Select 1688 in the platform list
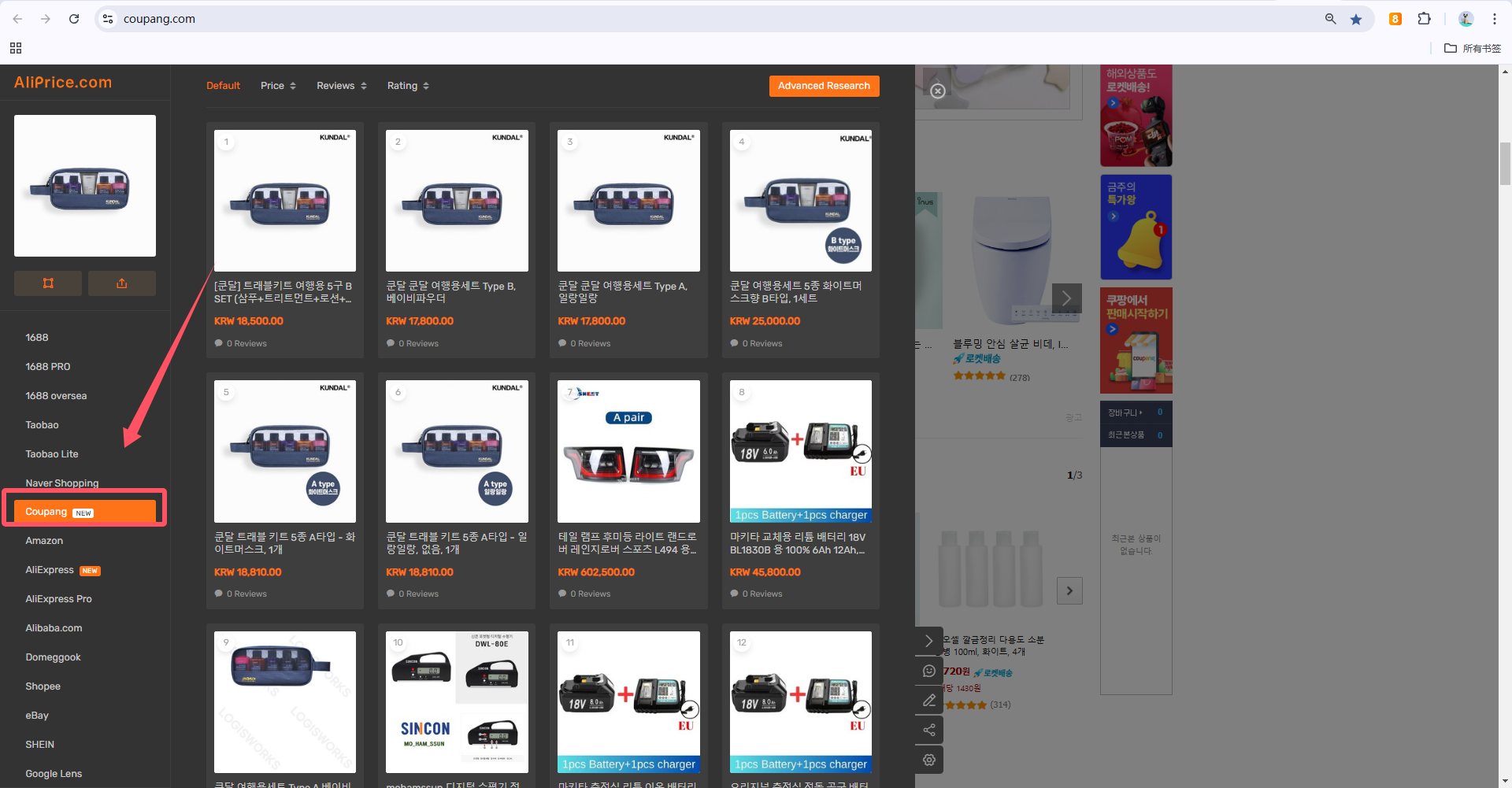This screenshot has height=788, width=1512. click(37, 338)
